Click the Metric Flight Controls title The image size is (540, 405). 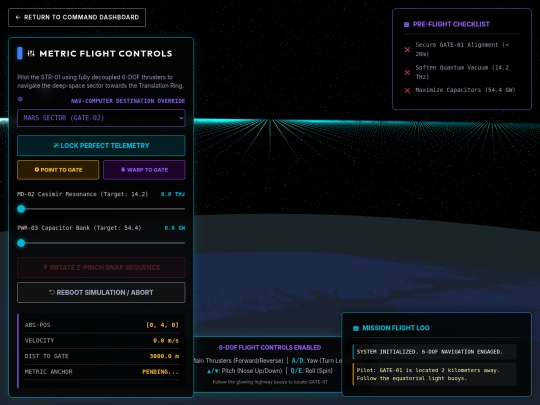[106, 53]
